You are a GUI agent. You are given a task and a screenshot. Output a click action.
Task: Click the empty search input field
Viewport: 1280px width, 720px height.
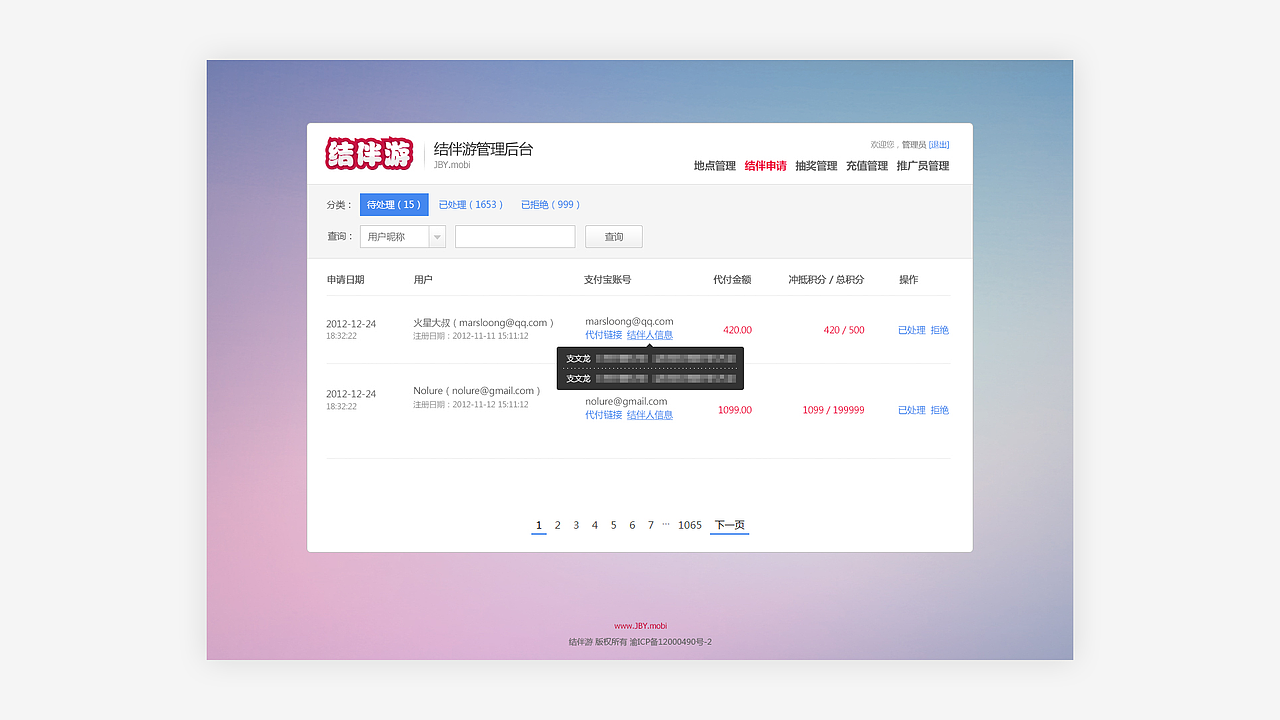[x=515, y=236]
